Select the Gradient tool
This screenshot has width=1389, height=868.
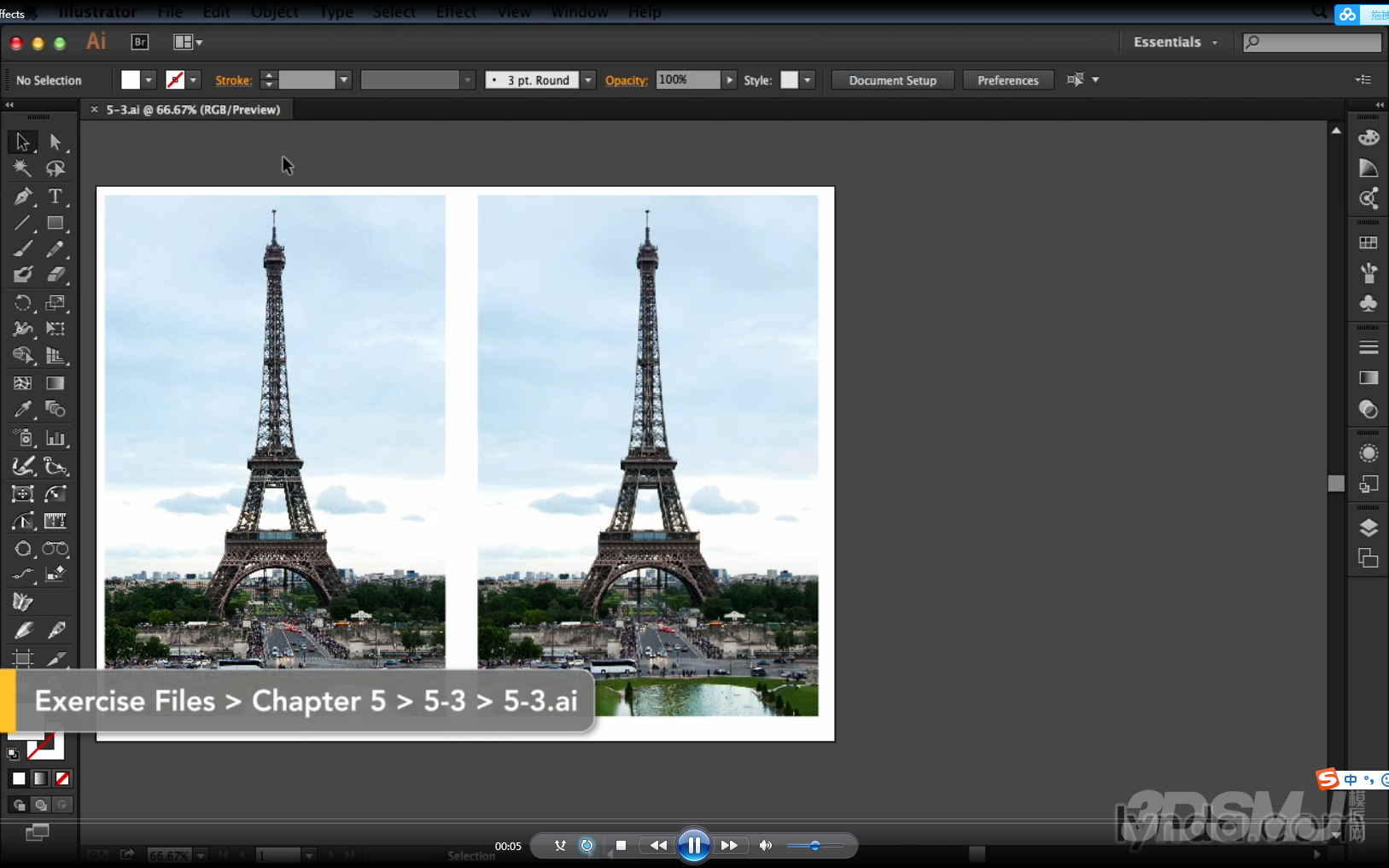pyautogui.click(x=55, y=383)
